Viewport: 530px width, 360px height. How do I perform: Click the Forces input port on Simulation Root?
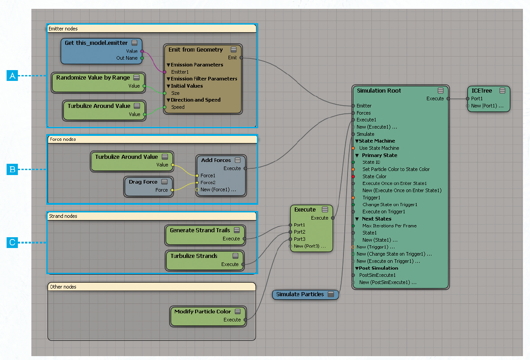click(353, 113)
